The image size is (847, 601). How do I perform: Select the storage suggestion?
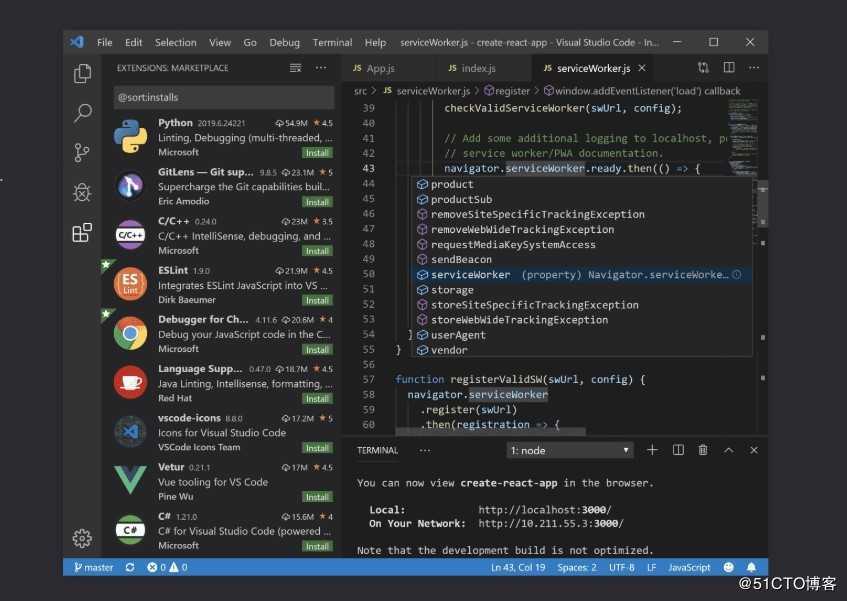[x=581, y=290]
